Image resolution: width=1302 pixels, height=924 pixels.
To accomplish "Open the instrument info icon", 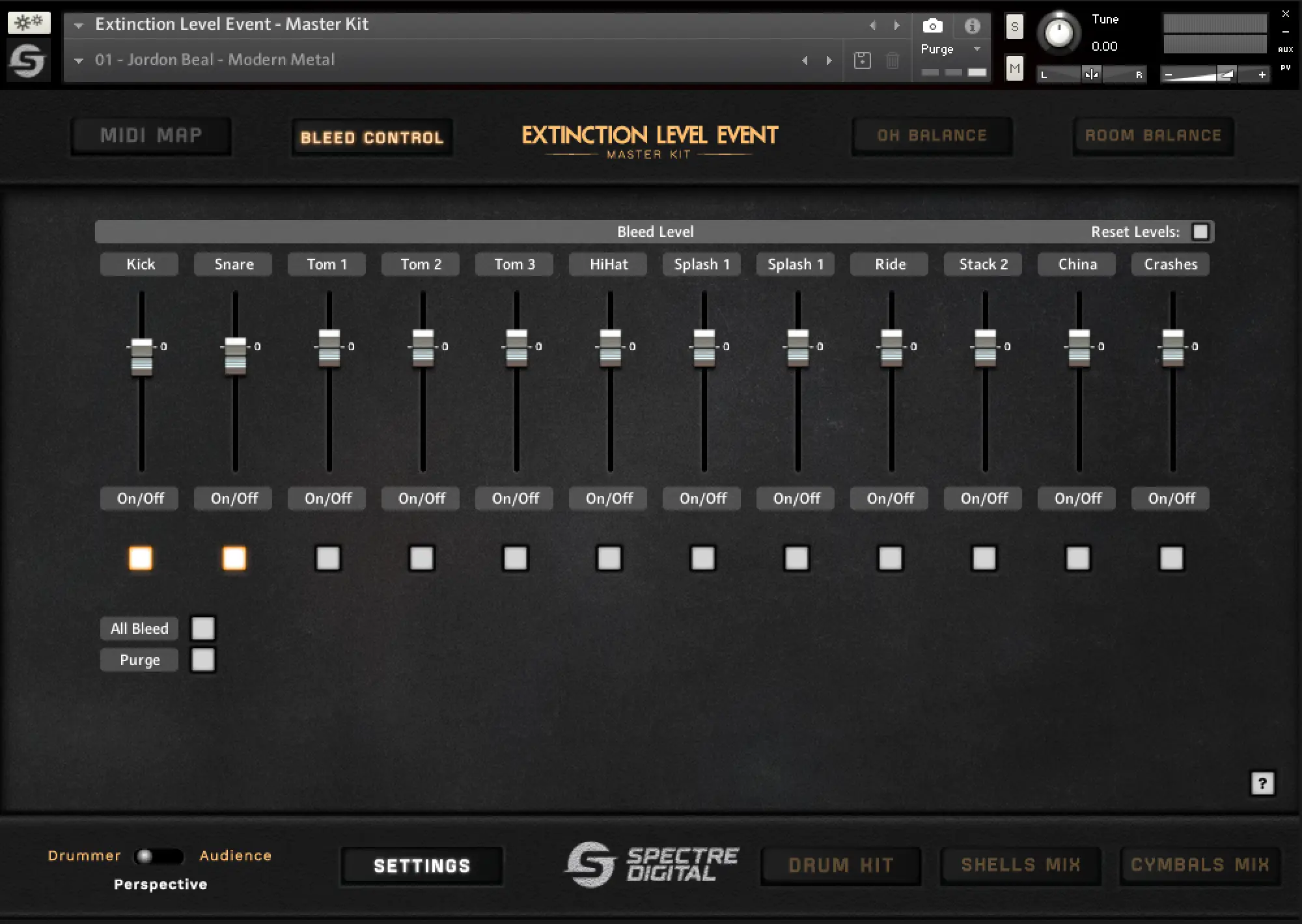I will 972,26.
